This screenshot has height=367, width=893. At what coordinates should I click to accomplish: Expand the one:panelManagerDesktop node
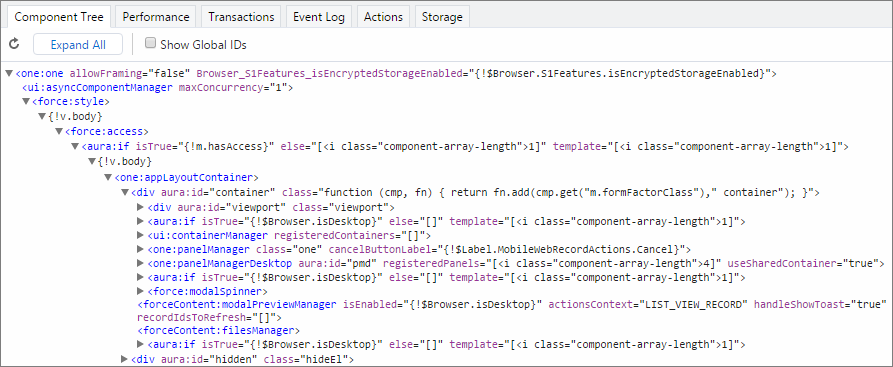point(141,263)
